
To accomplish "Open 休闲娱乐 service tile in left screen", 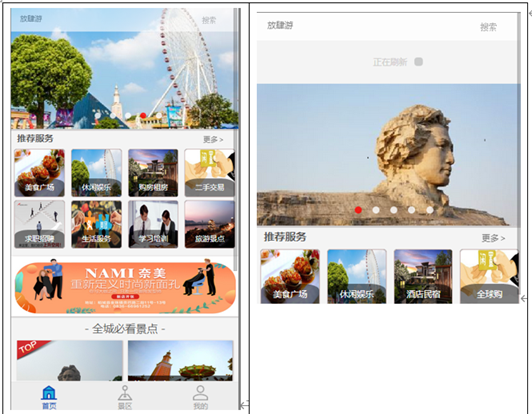I will point(96,173).
